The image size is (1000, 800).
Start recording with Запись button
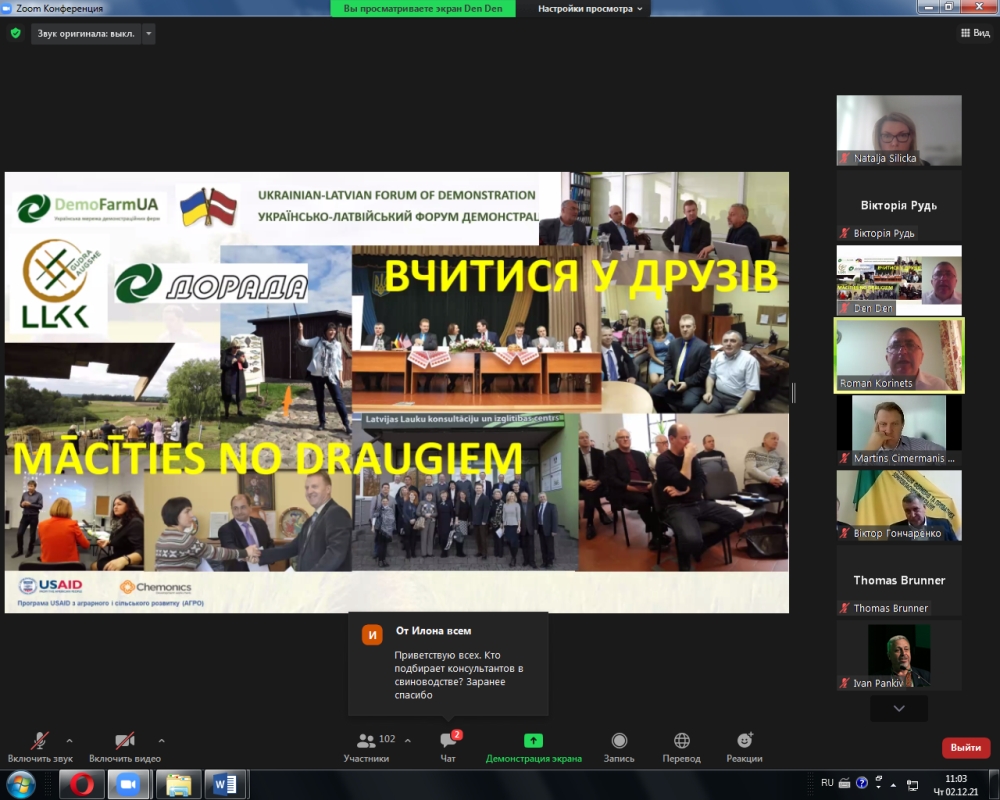tap(619, 741)
